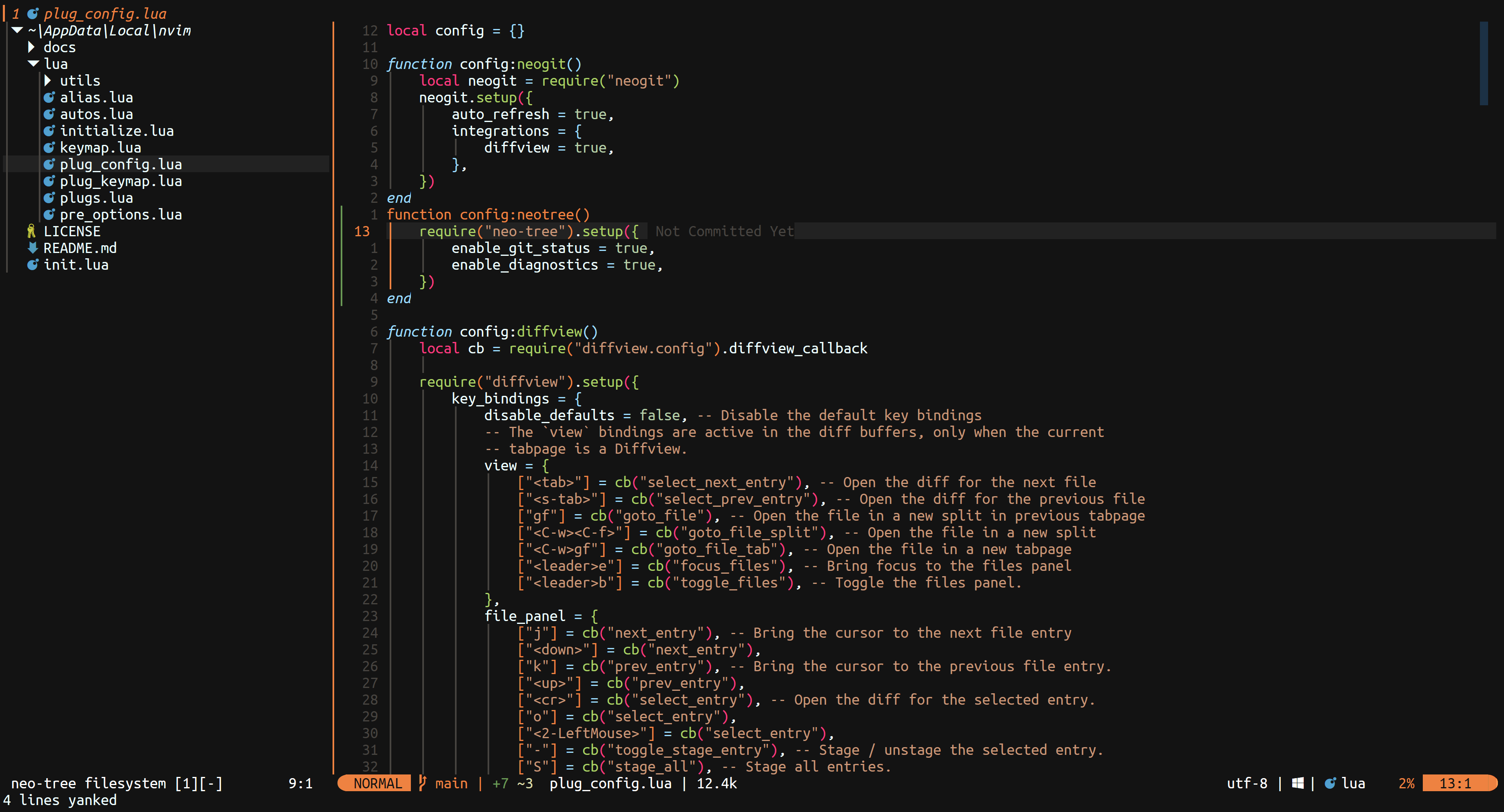Viewport: 1504px width, 812px height.
Task: Click the utf-8 encoding label
Action: pyautogui.click(x=1247, y=783)
